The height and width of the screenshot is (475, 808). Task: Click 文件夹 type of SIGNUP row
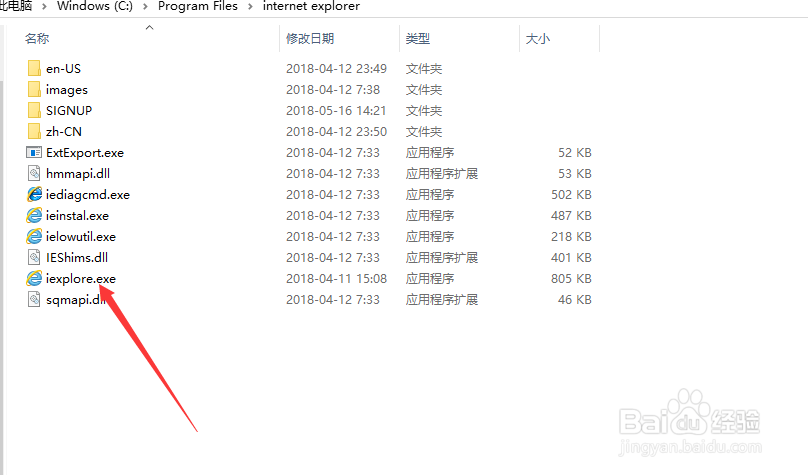[x=424, y=110]
